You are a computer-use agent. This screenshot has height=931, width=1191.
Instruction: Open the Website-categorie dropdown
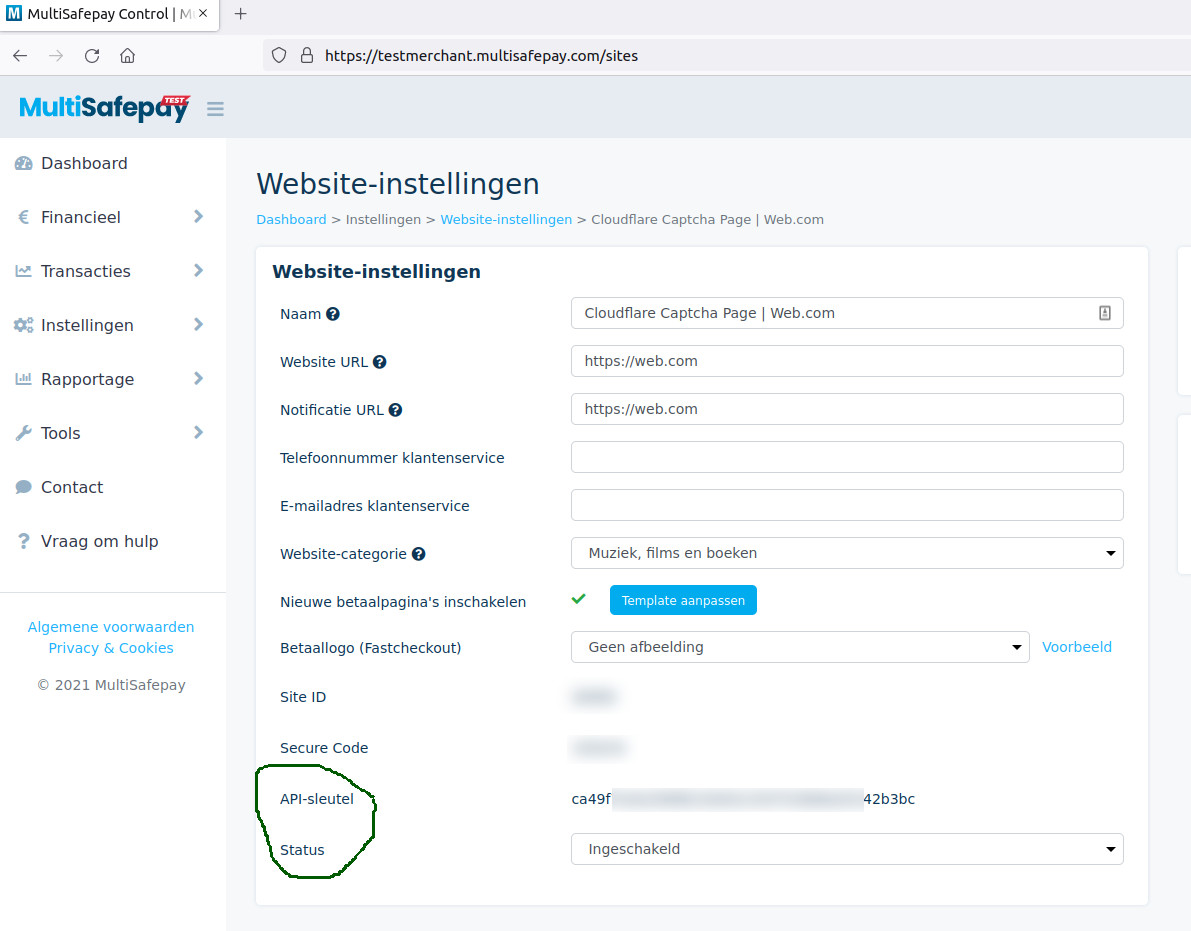point(847,553)
